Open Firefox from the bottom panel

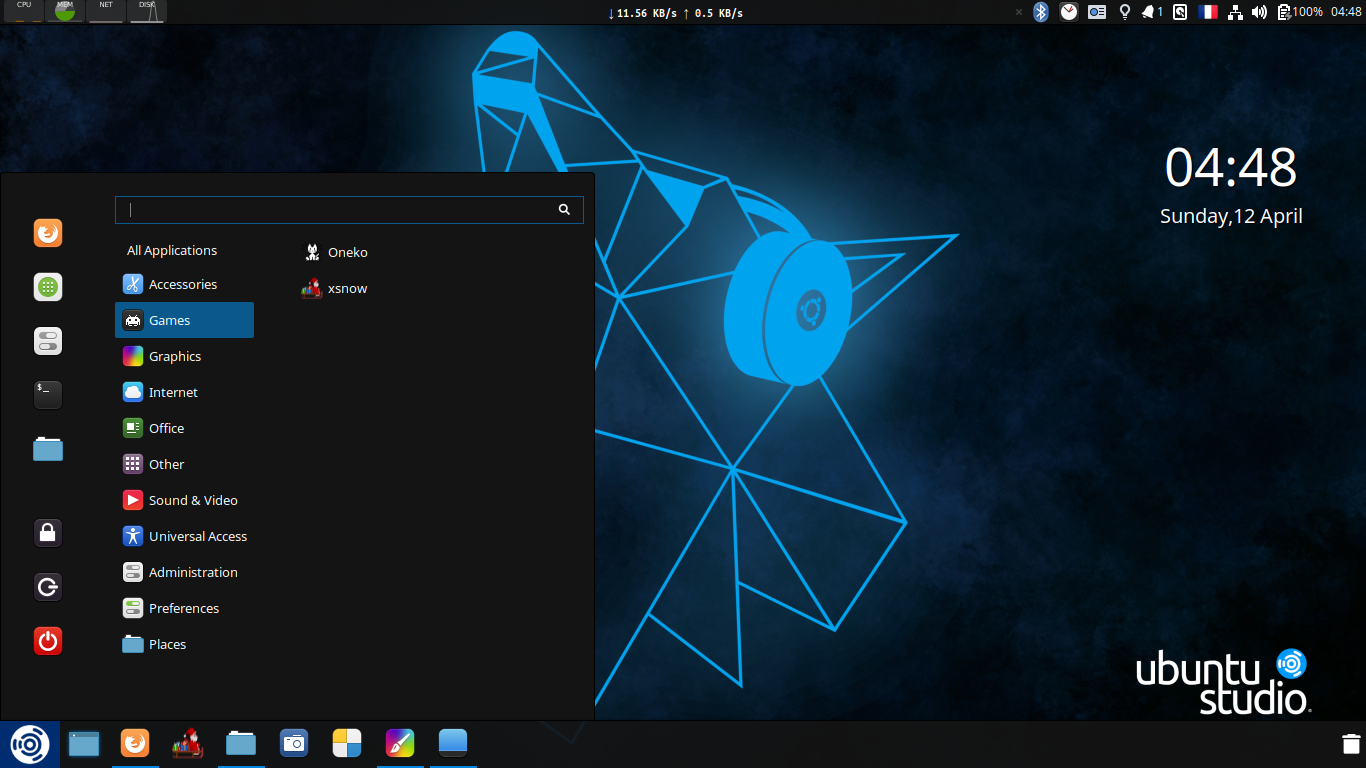coord(135,743)
